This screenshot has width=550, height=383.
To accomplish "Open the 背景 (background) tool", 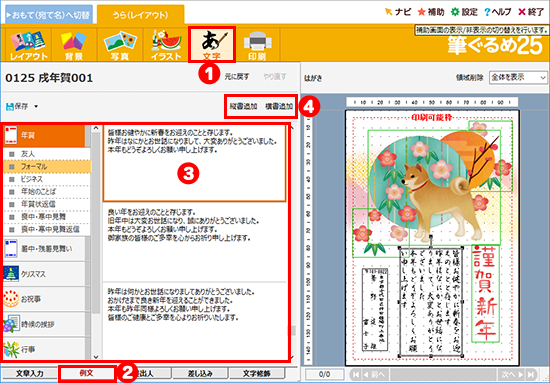I will [74, 45].
